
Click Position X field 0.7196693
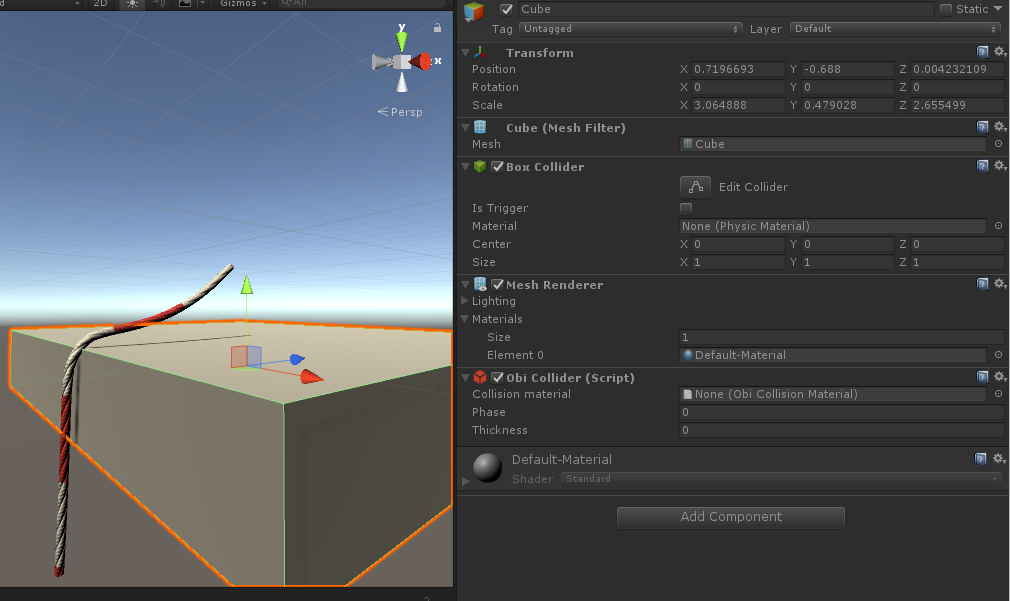tap(738, 69)
